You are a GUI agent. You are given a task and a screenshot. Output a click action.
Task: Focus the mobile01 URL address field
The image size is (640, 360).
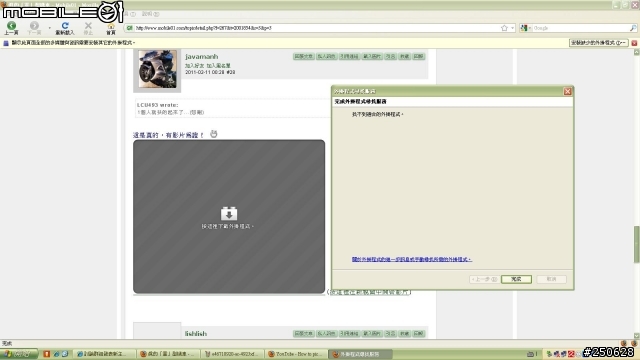click(316, 28)
